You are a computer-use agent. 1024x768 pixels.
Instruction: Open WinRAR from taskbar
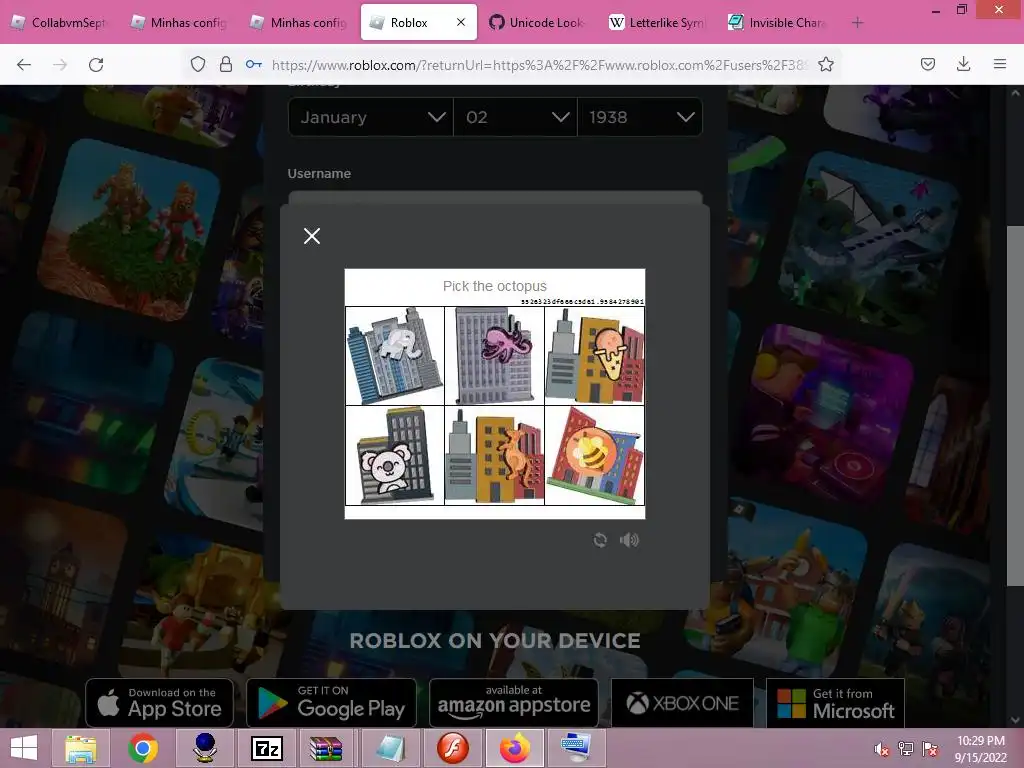click(326, 748)
